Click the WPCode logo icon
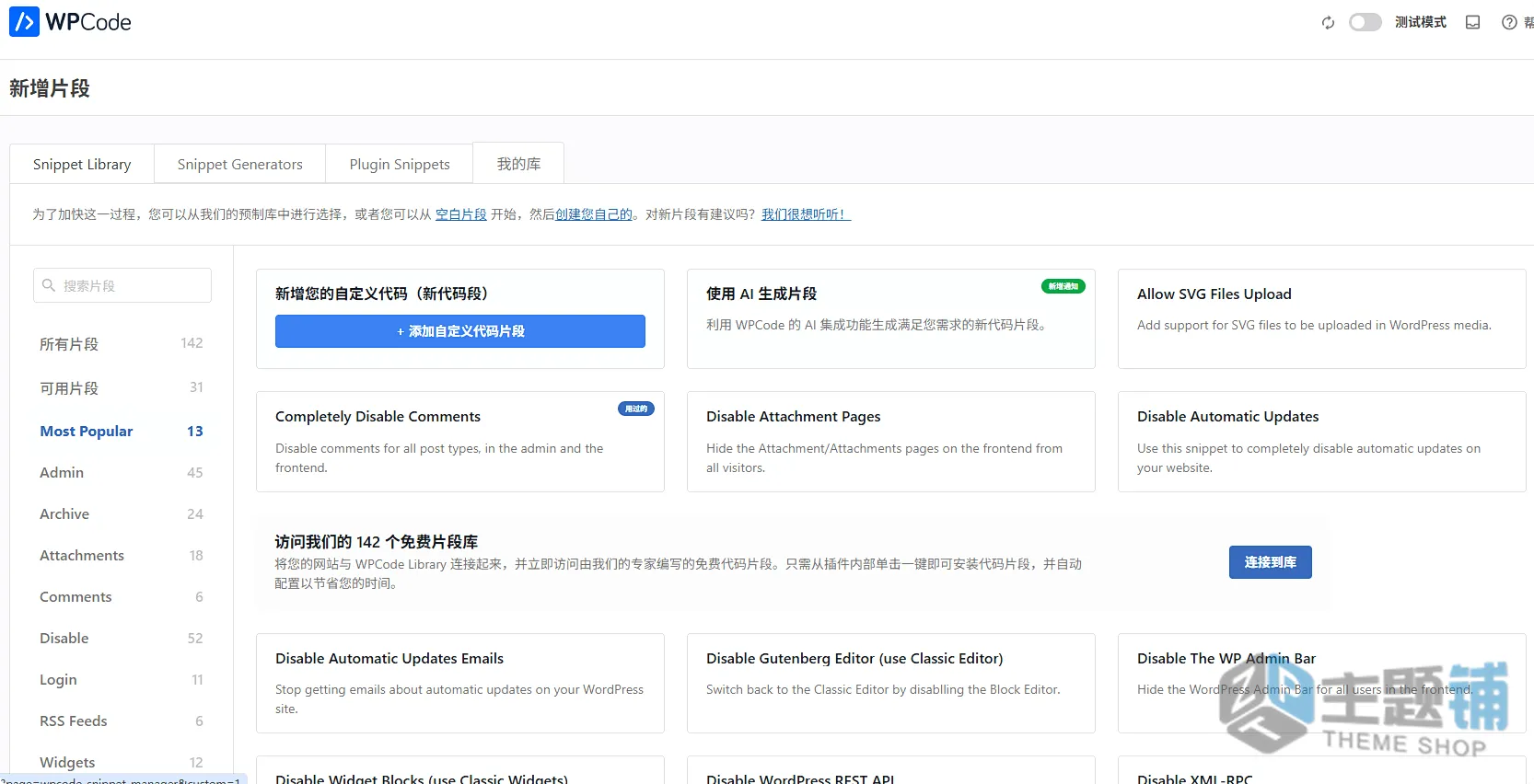 (24, 21)
